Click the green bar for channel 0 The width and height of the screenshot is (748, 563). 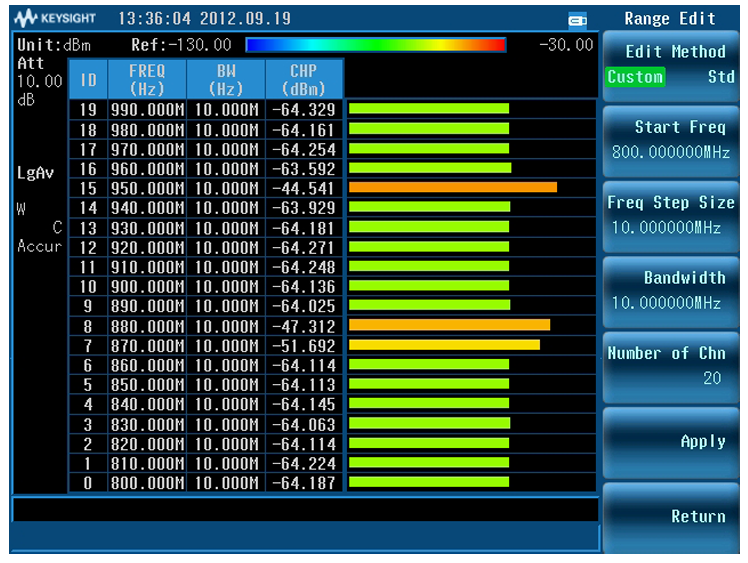pos(429,482)
